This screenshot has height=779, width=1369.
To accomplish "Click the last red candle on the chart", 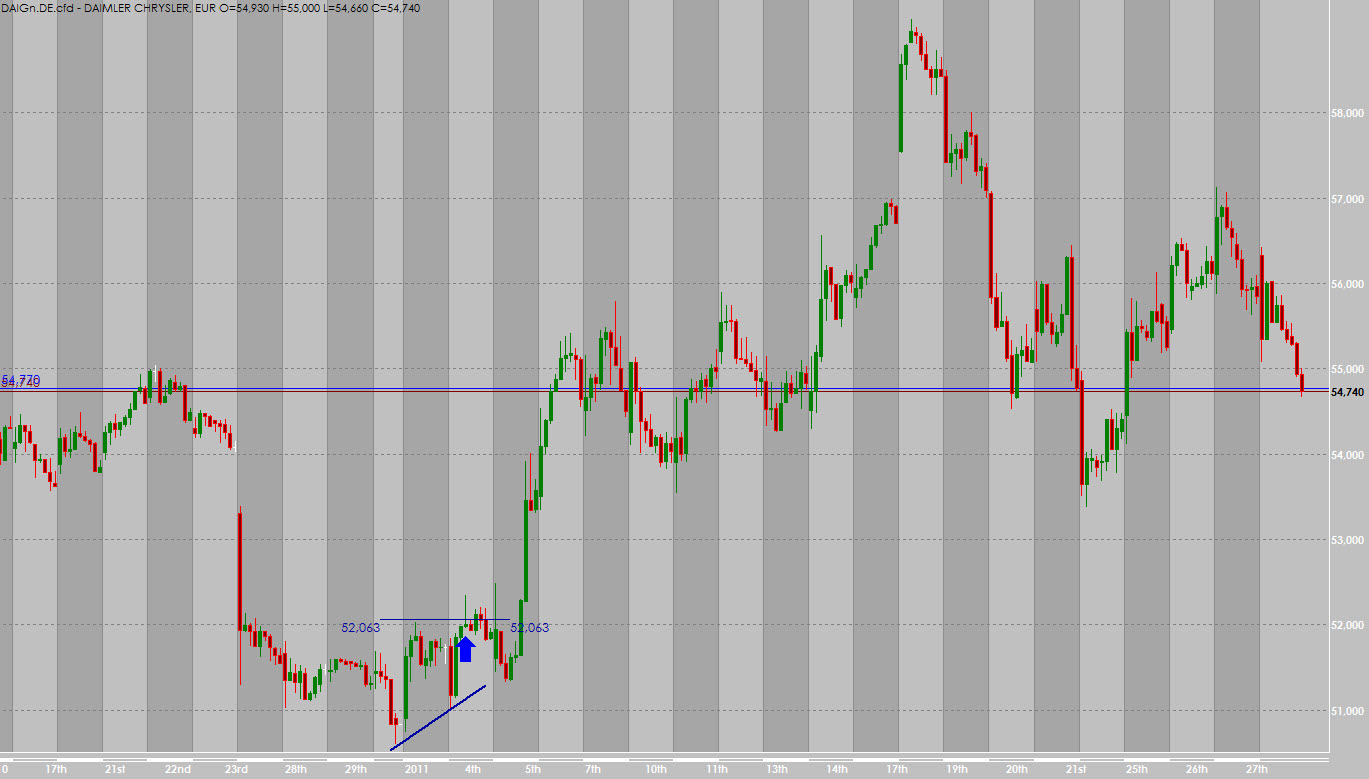I will click(x=1301, y=381).
